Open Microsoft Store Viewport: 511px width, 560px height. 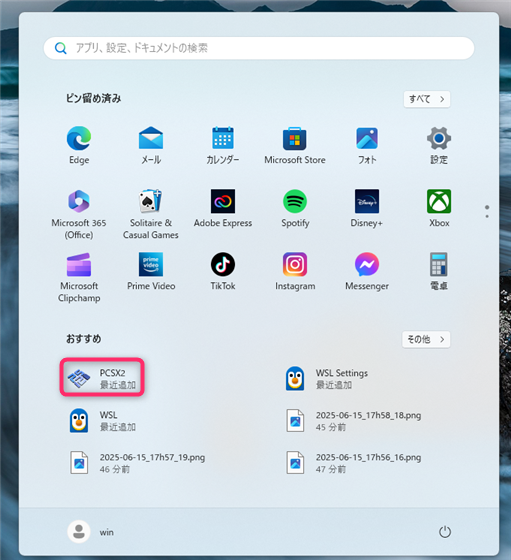click(x=295, y=145)
